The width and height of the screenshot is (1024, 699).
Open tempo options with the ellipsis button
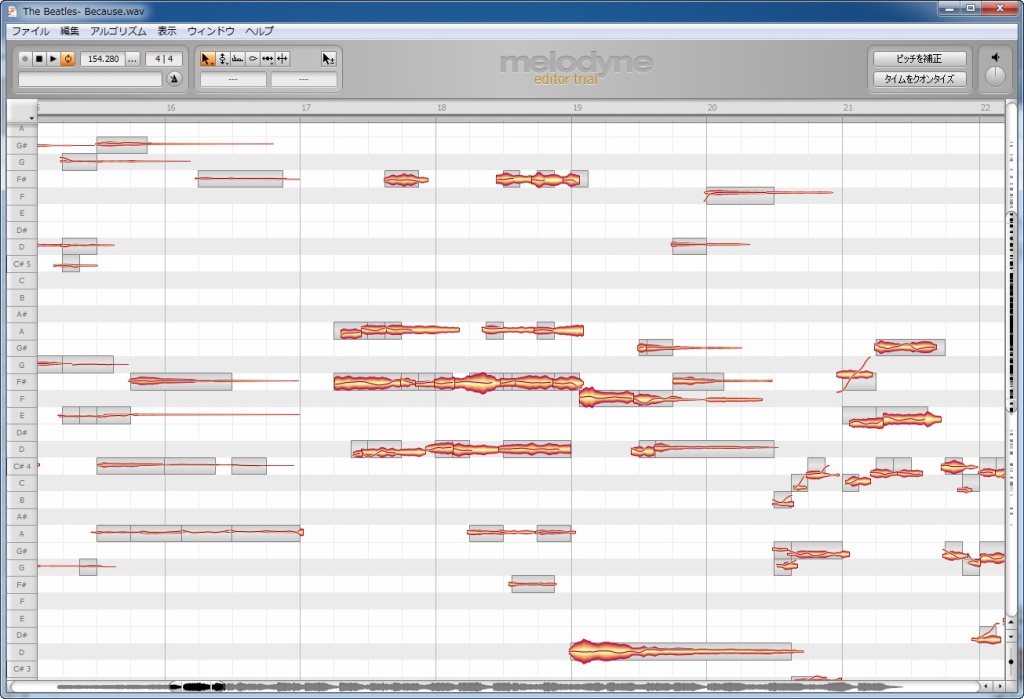[133, 59]
